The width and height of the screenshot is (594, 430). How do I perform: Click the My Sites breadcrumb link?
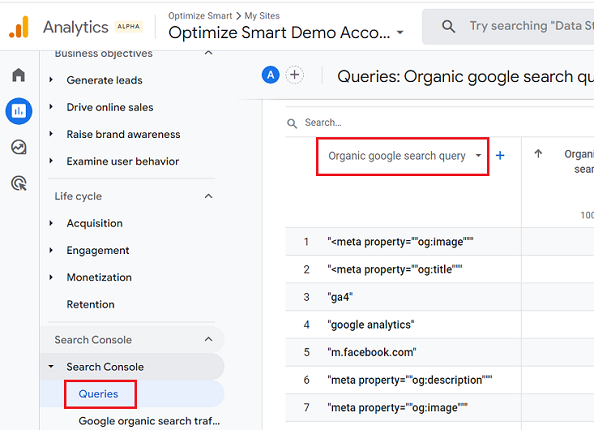262,16
